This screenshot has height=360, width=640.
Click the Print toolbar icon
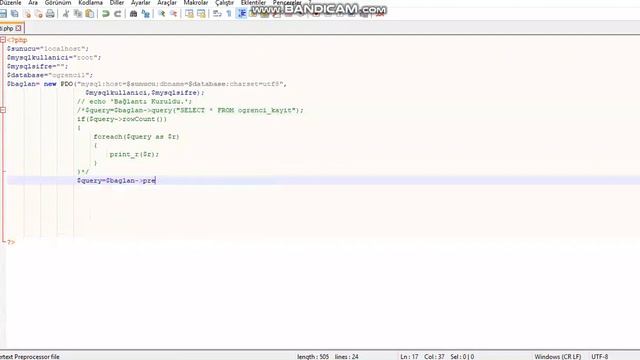click(50, 14)
